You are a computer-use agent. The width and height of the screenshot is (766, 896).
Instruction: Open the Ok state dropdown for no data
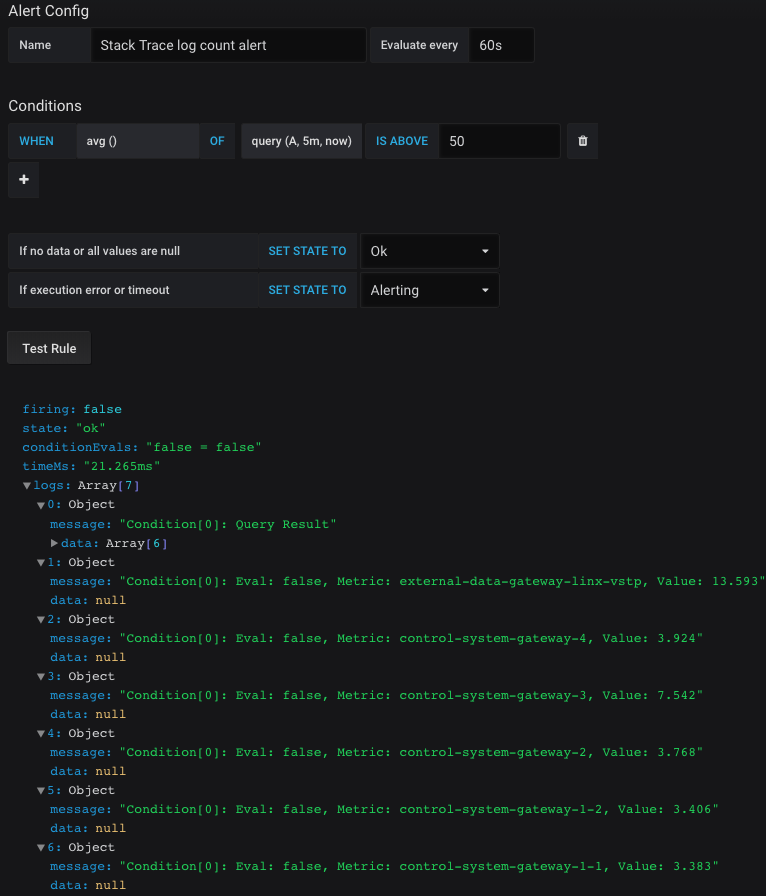click(x=429, y=251)
